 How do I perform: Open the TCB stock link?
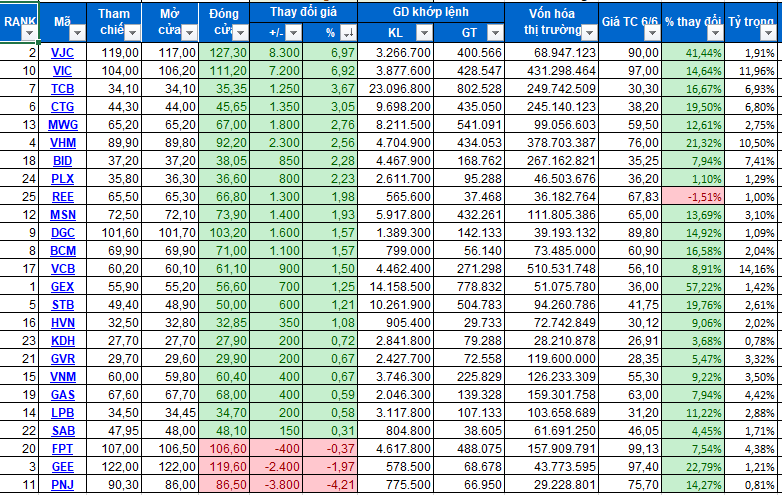62,89
